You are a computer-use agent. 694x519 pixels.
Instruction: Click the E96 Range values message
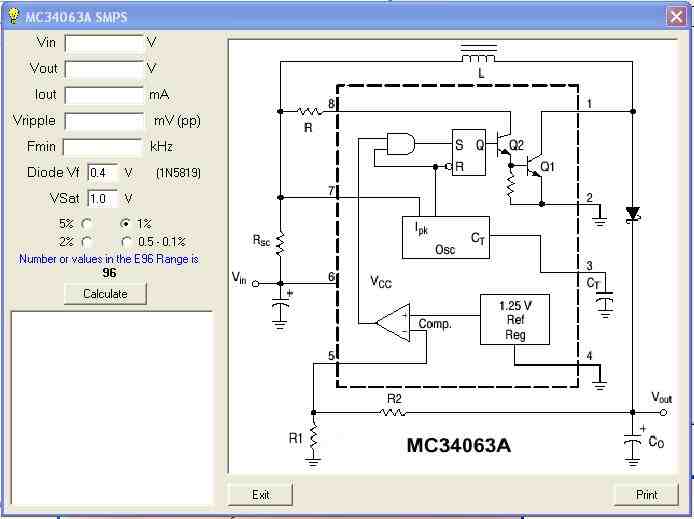(x=108, y=259)
